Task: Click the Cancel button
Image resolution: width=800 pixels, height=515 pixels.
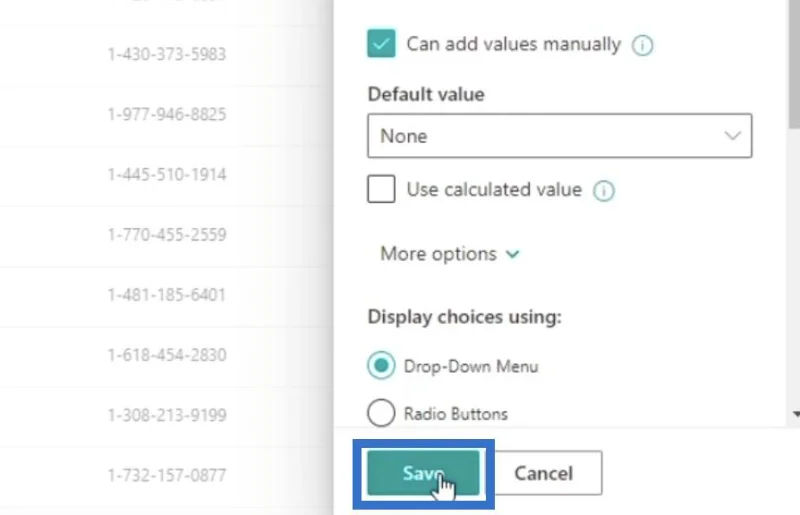Action: (x=544, y=473)
